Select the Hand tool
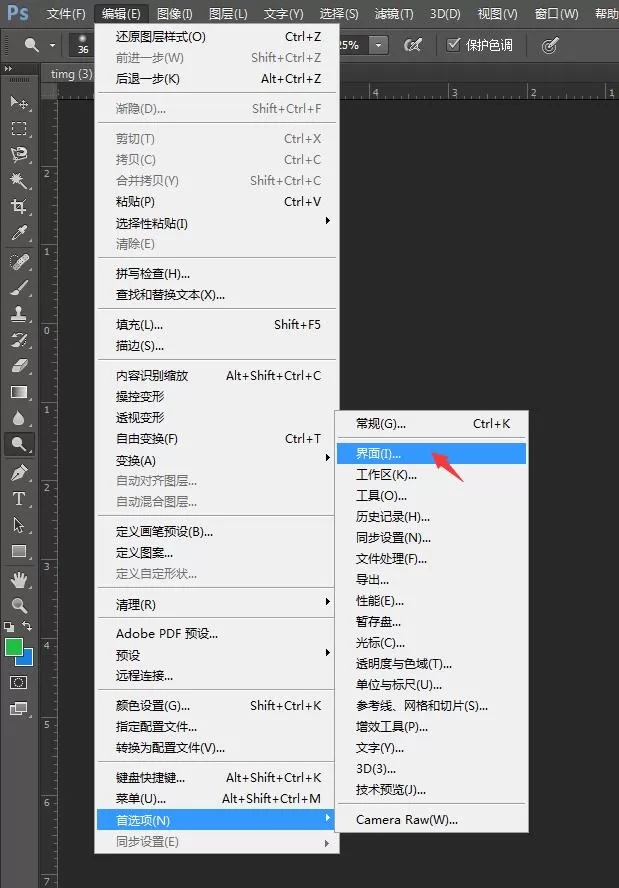 click(x=19, y=579)
